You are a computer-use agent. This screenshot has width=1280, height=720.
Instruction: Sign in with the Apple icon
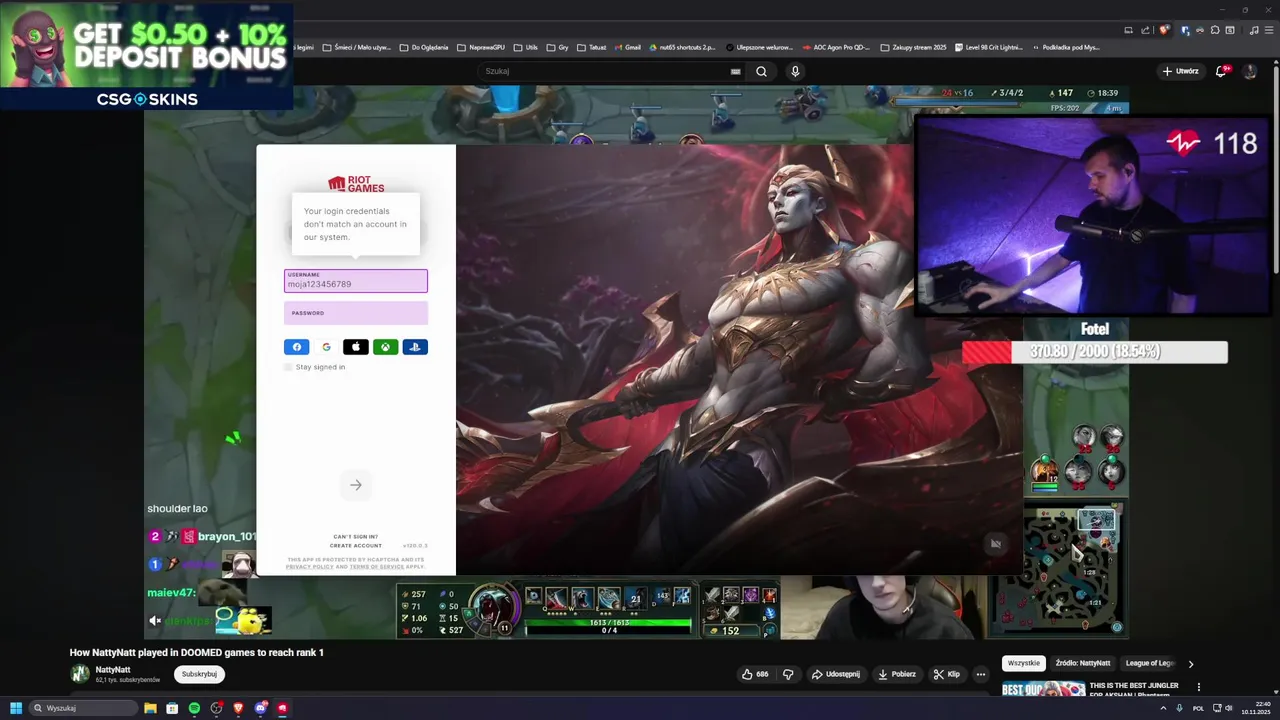pyautogui.click(x=356, y=347)
